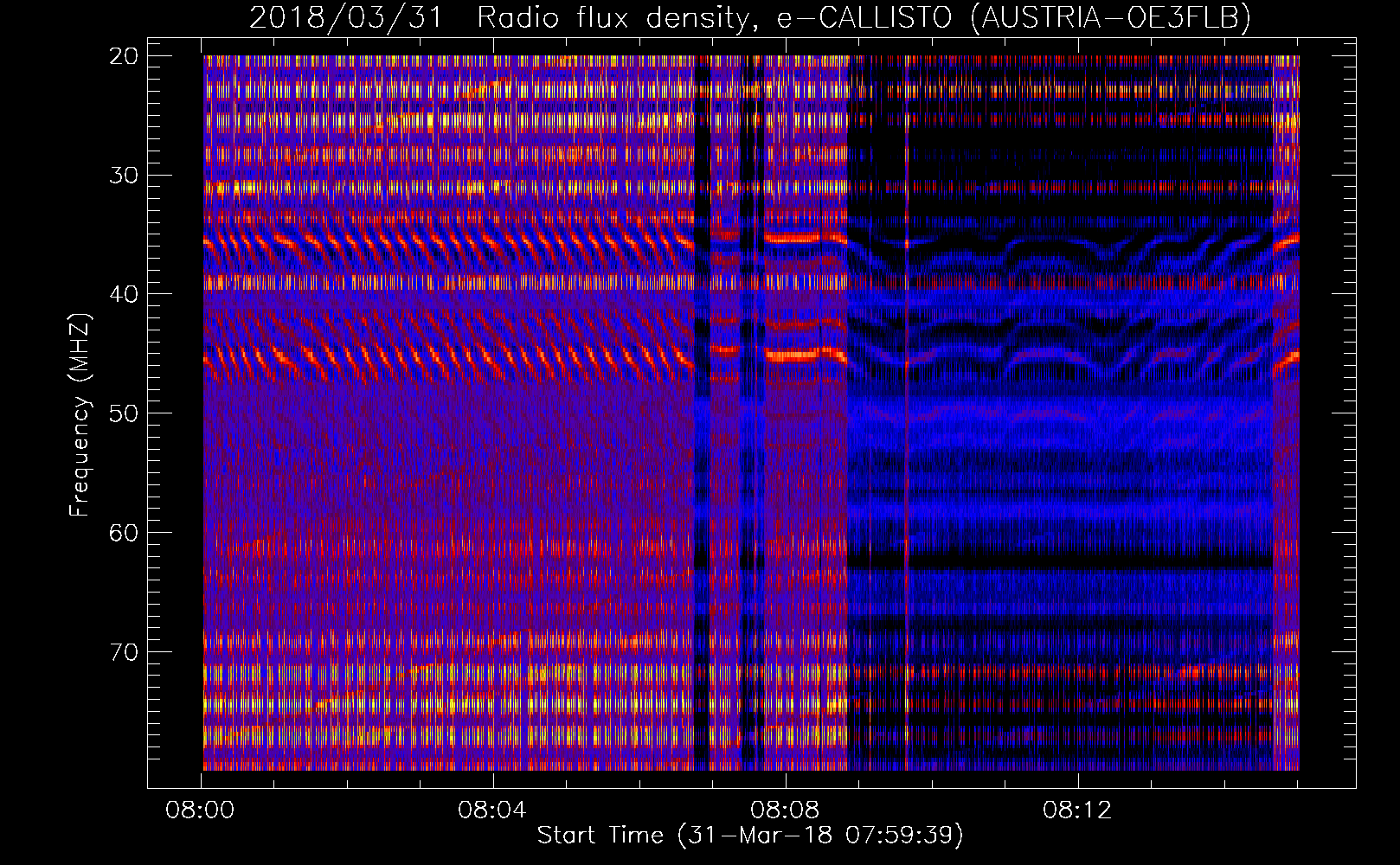The height and width of the screenshot is (865, 1400).
Task: Select the 08:08 time tick label
Action: tap(785, 811)
